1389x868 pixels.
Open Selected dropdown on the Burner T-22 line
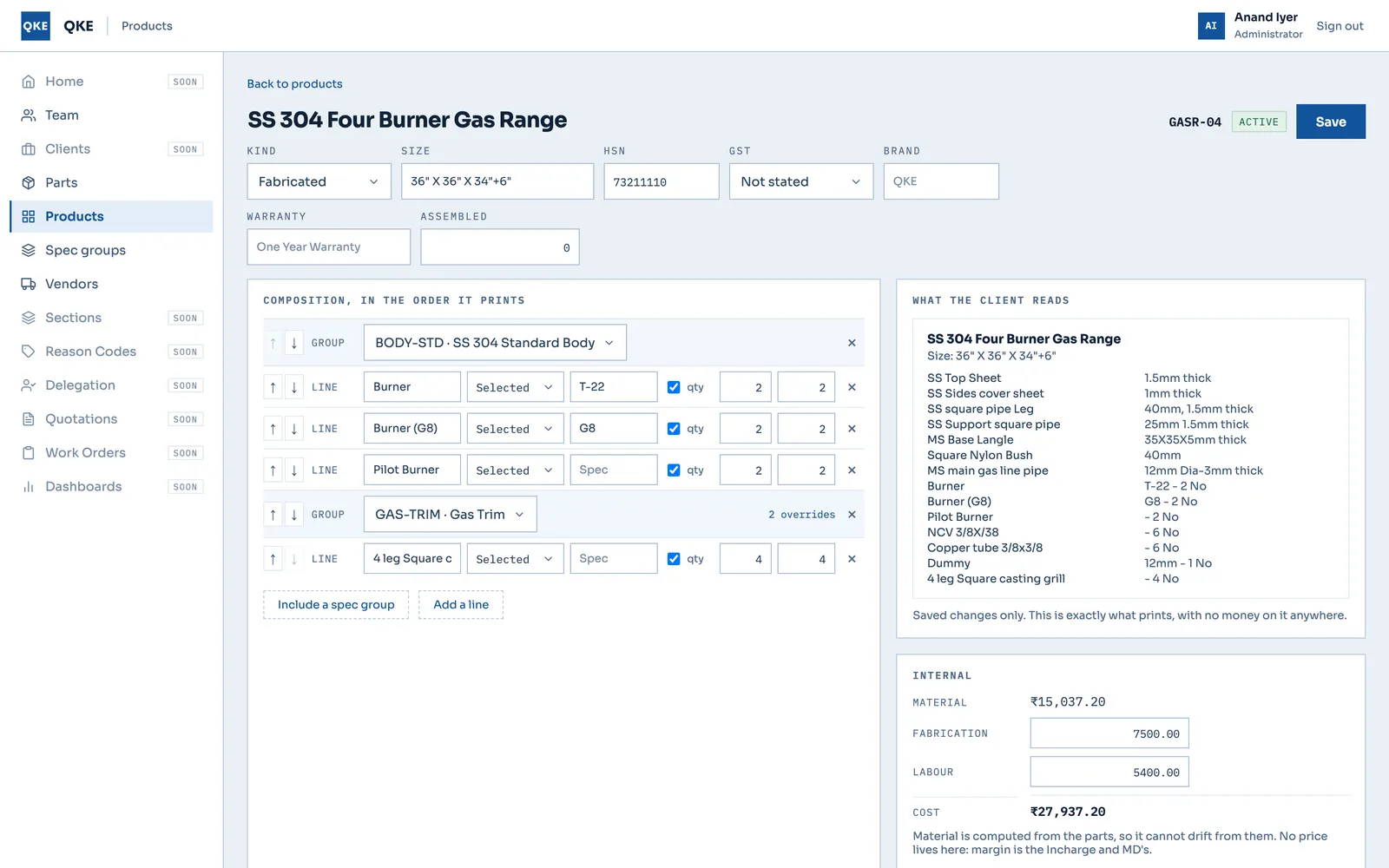coord(515,387)
